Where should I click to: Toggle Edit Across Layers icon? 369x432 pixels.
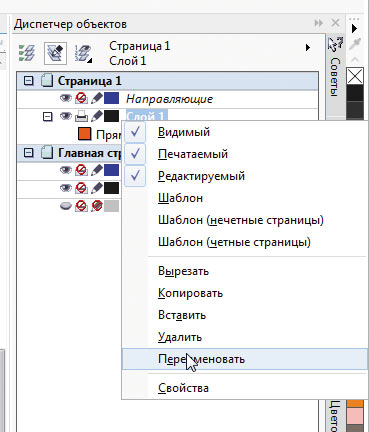55,53
